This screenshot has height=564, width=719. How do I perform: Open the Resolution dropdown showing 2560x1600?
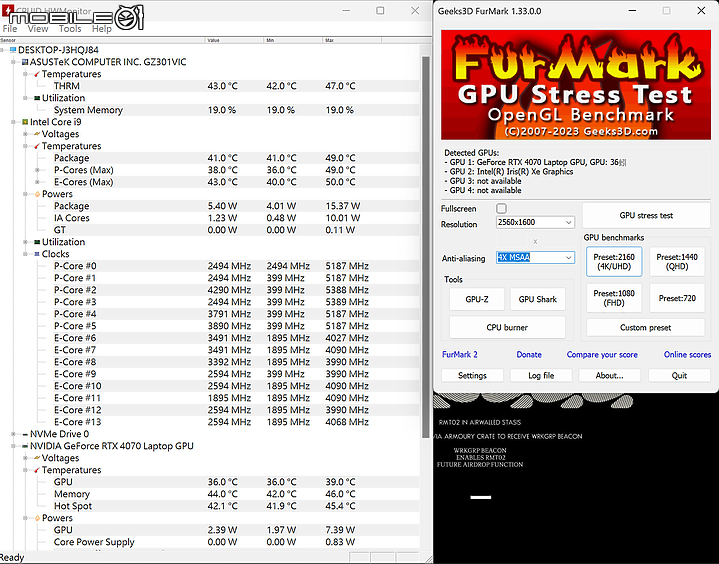535,222
